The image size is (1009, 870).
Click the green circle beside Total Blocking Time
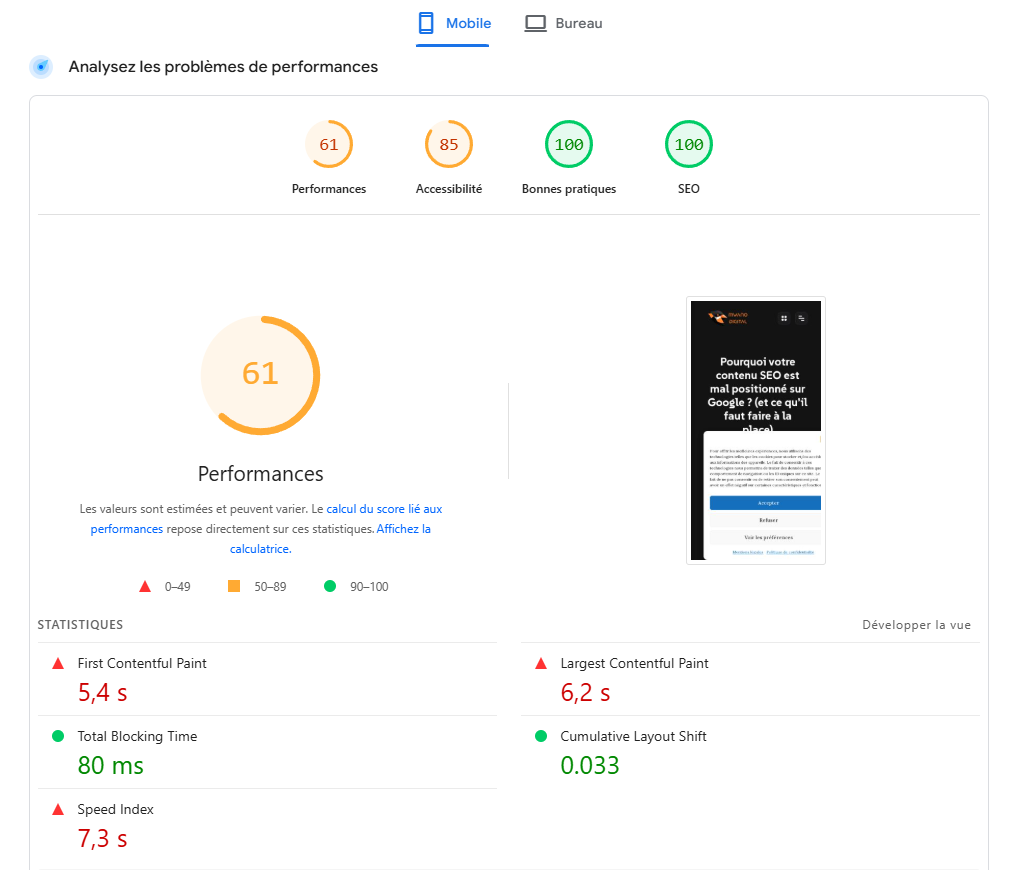pos(59,735)
